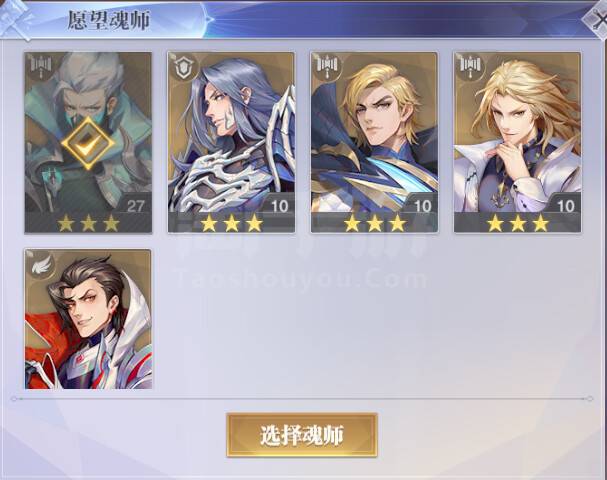Click the level 10 badge on the short blonde hero
The height and width of the screenshot is (480, 607).
[x=422, y=206]
